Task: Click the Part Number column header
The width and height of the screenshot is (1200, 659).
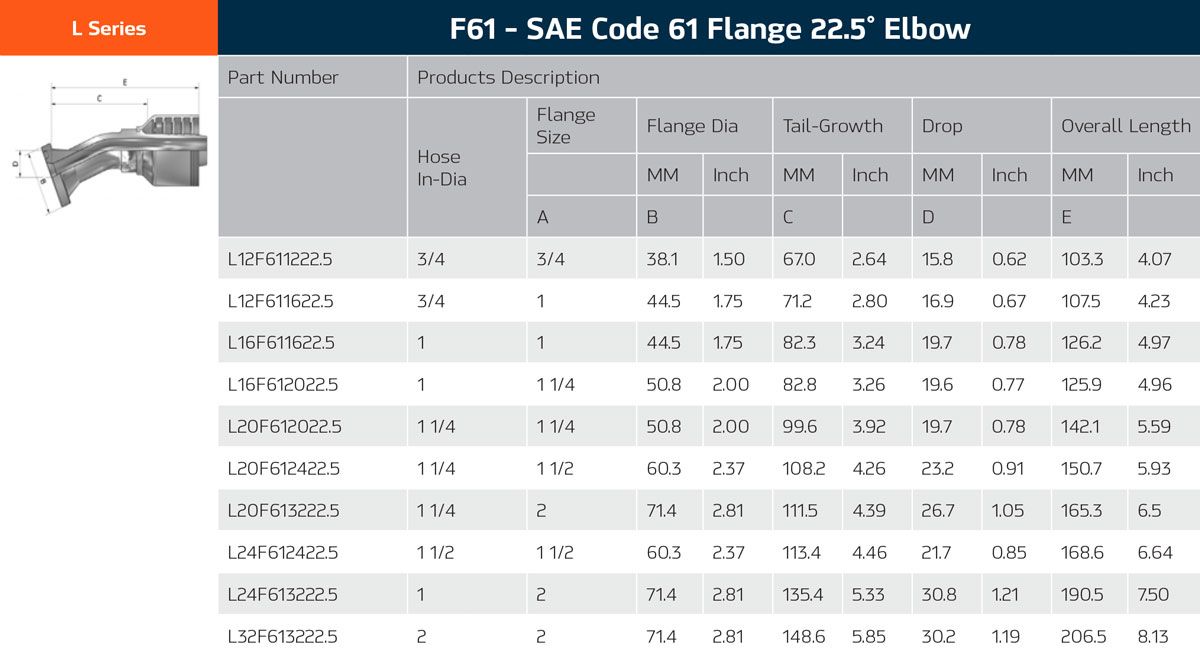Action: tap(283, 77)
